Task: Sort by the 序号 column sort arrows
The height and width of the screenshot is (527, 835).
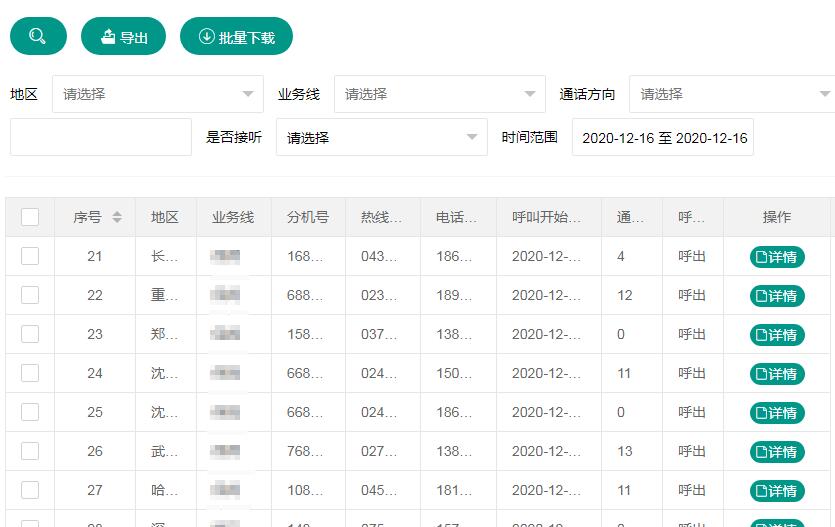Action: click(x=117, y=217)
